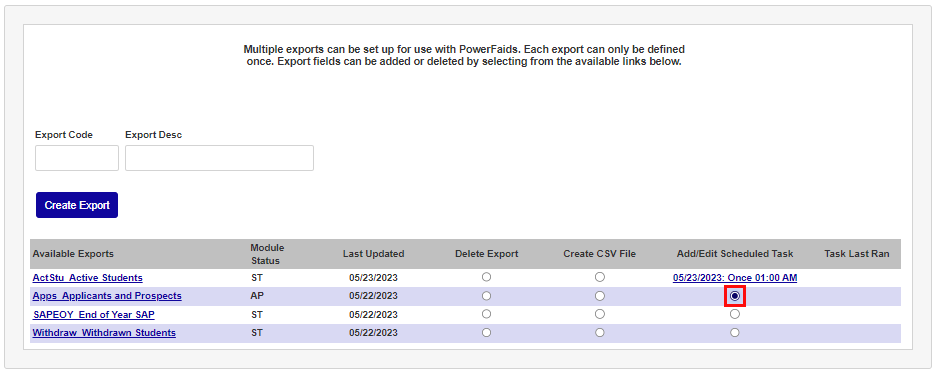Click the Add/Edit Scheduled Task header
Image resolution: width=936 pixels, height=381 pixels.
[x=735, y=254]
